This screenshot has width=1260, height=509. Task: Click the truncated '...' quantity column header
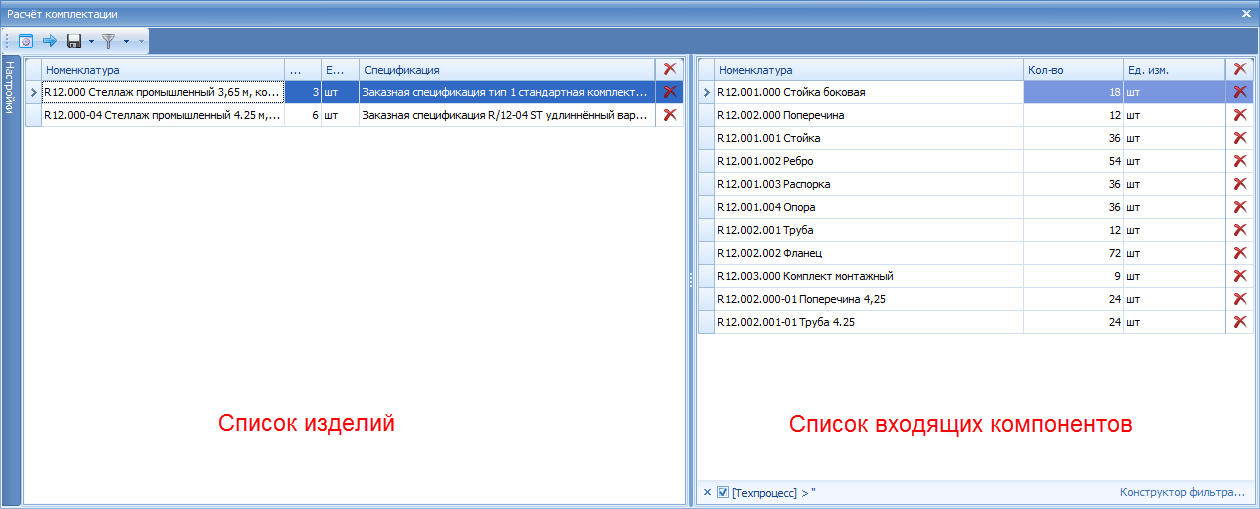[x=303, y=70]
